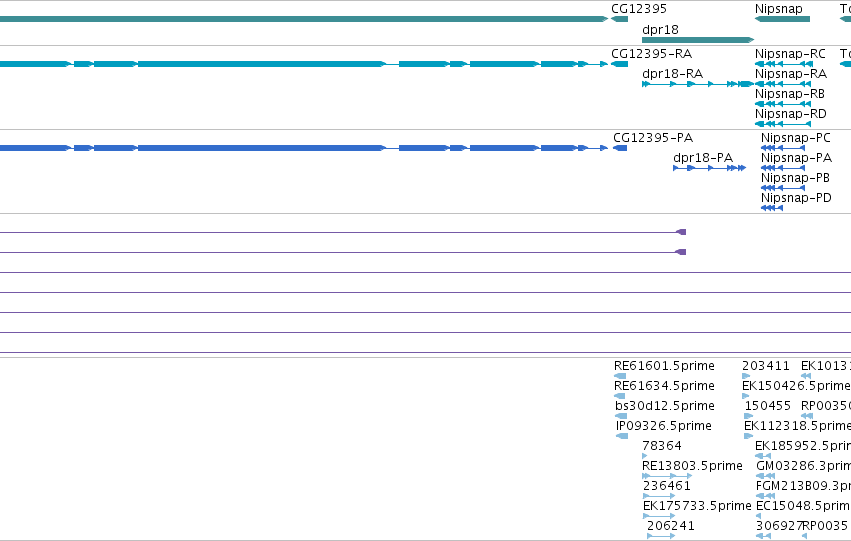
Task: Select EST label starting FGM213B09
Action: tap(803, 486)
